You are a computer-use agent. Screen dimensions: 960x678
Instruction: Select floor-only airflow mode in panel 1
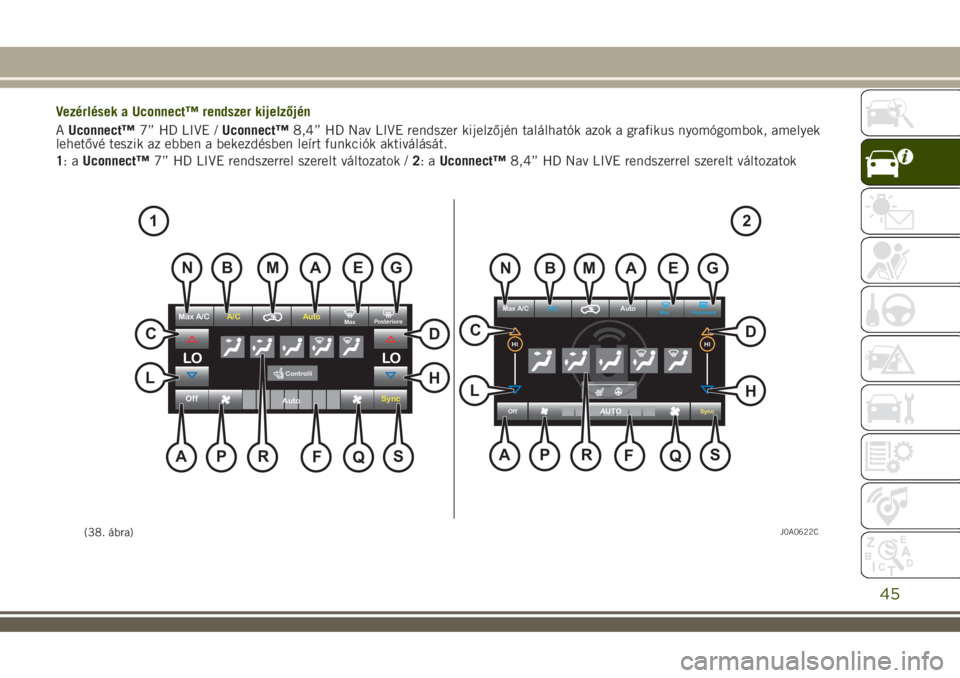tap(292, 347)
